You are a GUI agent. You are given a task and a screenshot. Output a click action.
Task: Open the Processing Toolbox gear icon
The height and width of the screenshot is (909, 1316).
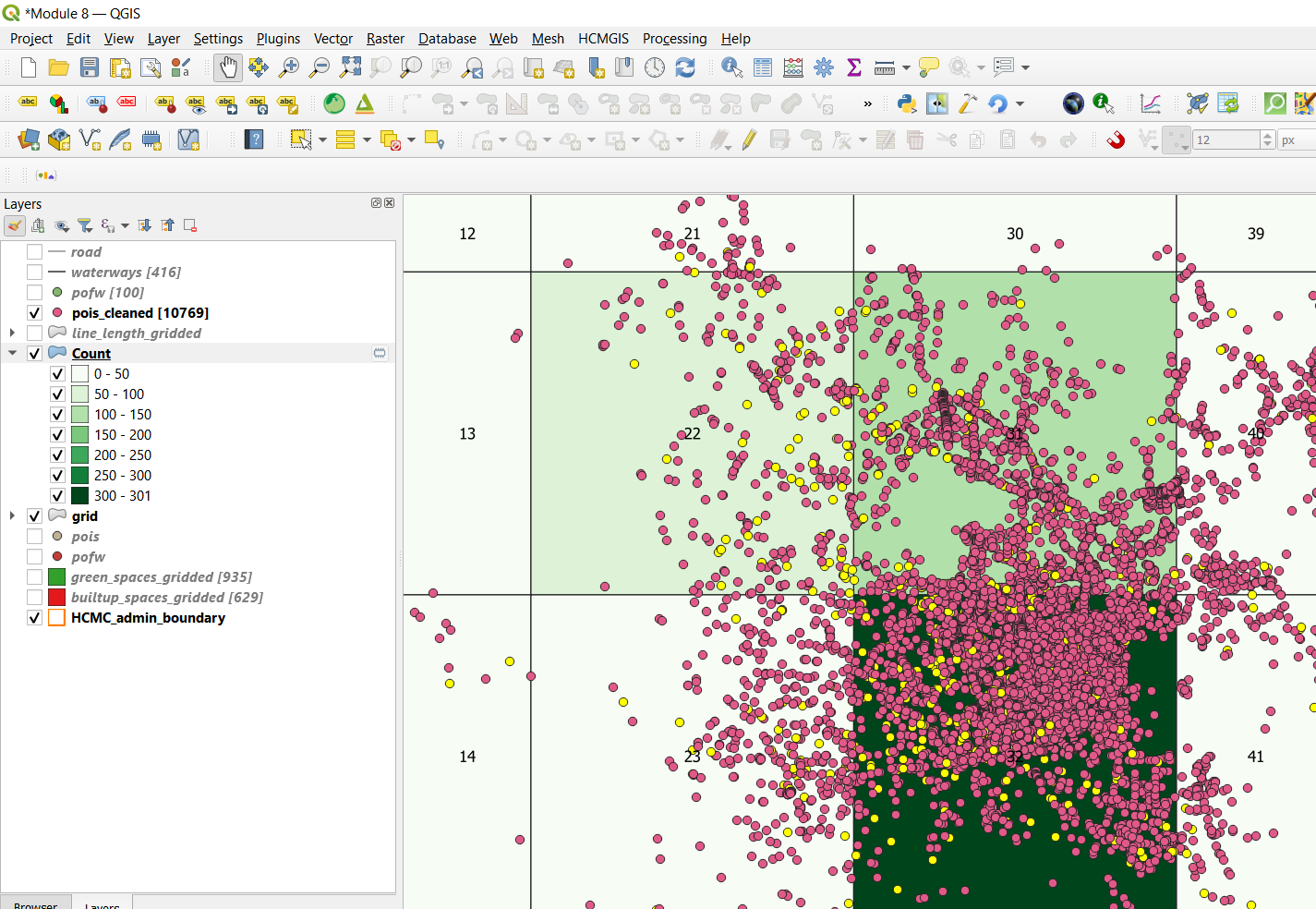[824, 67]
